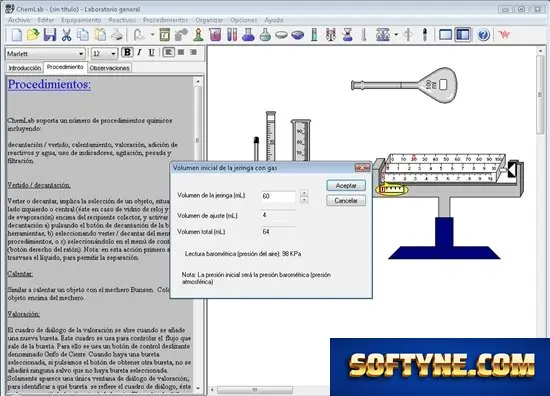Toggle bold text formatting

pos(127,53)
